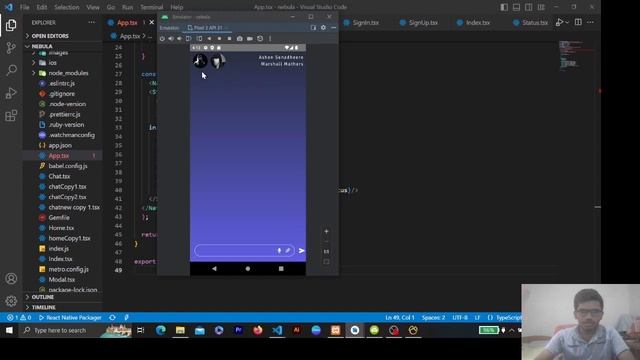Screen dimensions: 640x360
Task: Open the Source Control view in activity bar
Action: click(11, 48)
